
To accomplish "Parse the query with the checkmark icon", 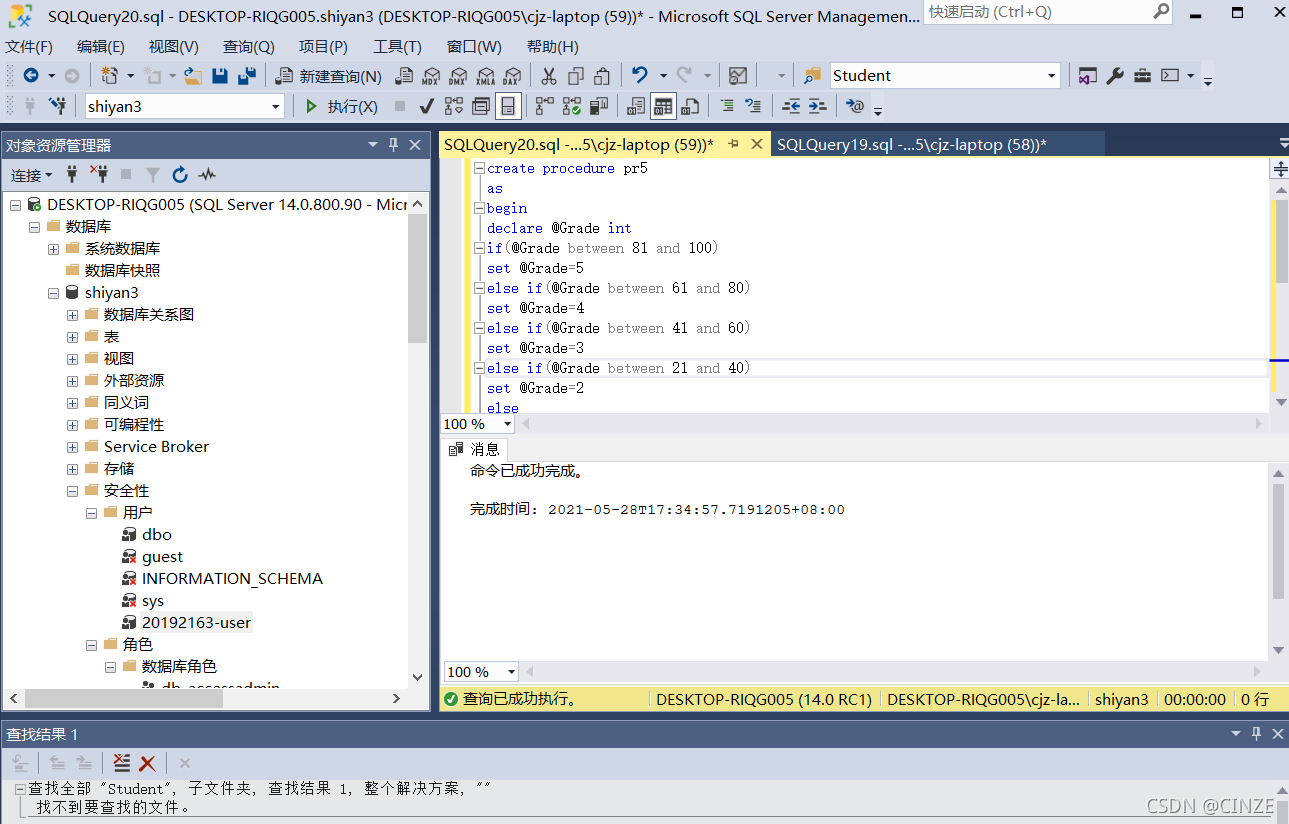I will (x=426, y=106).
